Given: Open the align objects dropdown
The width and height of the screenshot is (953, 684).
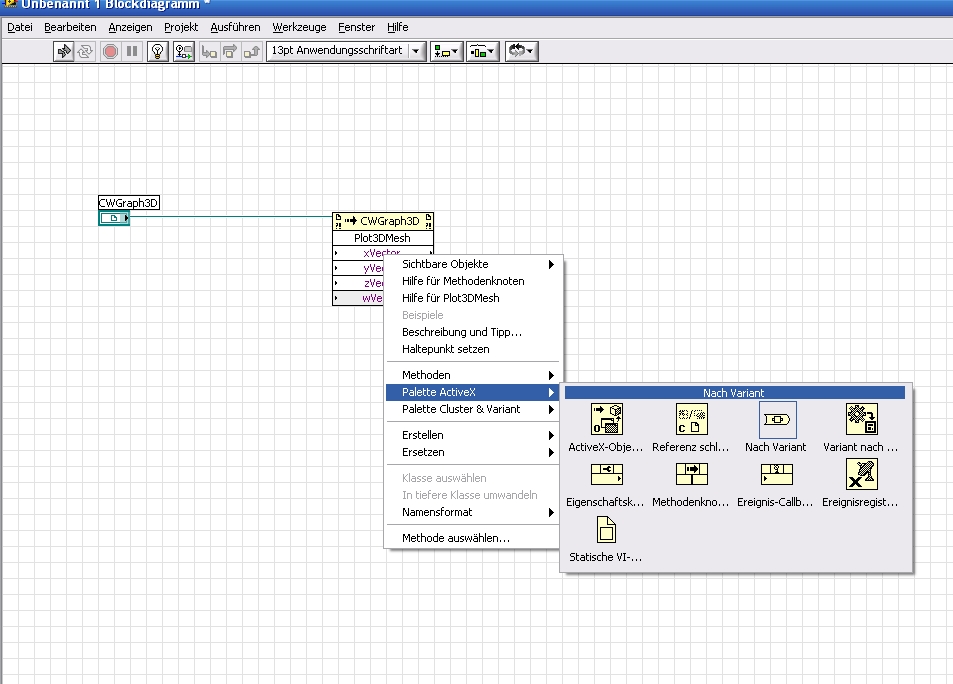Looking at the screenshot, I should tap(446, 51).
